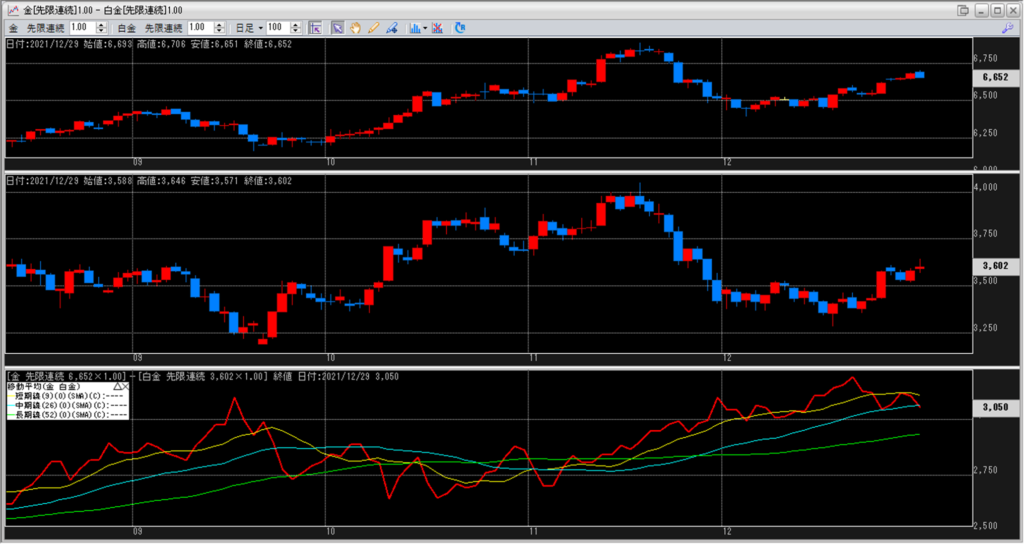This screenshot has width=1024, height=544.
Task: Click the 金 先限連続 symbol label
Action: (x=38, y=28)
